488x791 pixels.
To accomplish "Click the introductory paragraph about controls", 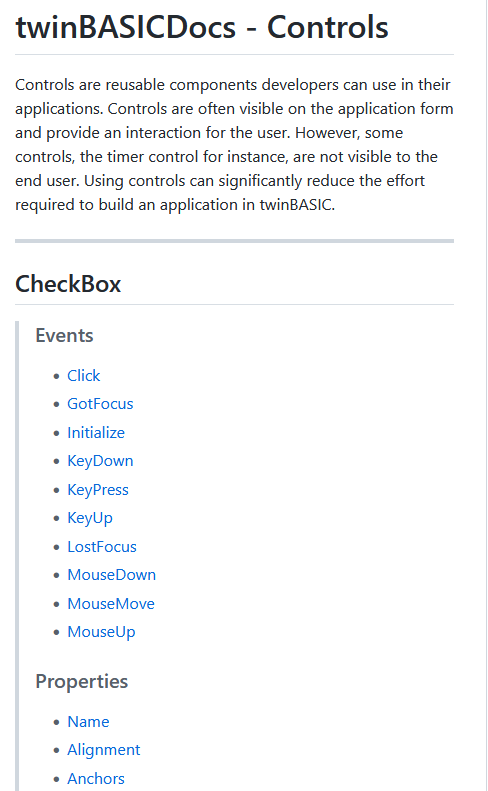I will coord(234,144).
